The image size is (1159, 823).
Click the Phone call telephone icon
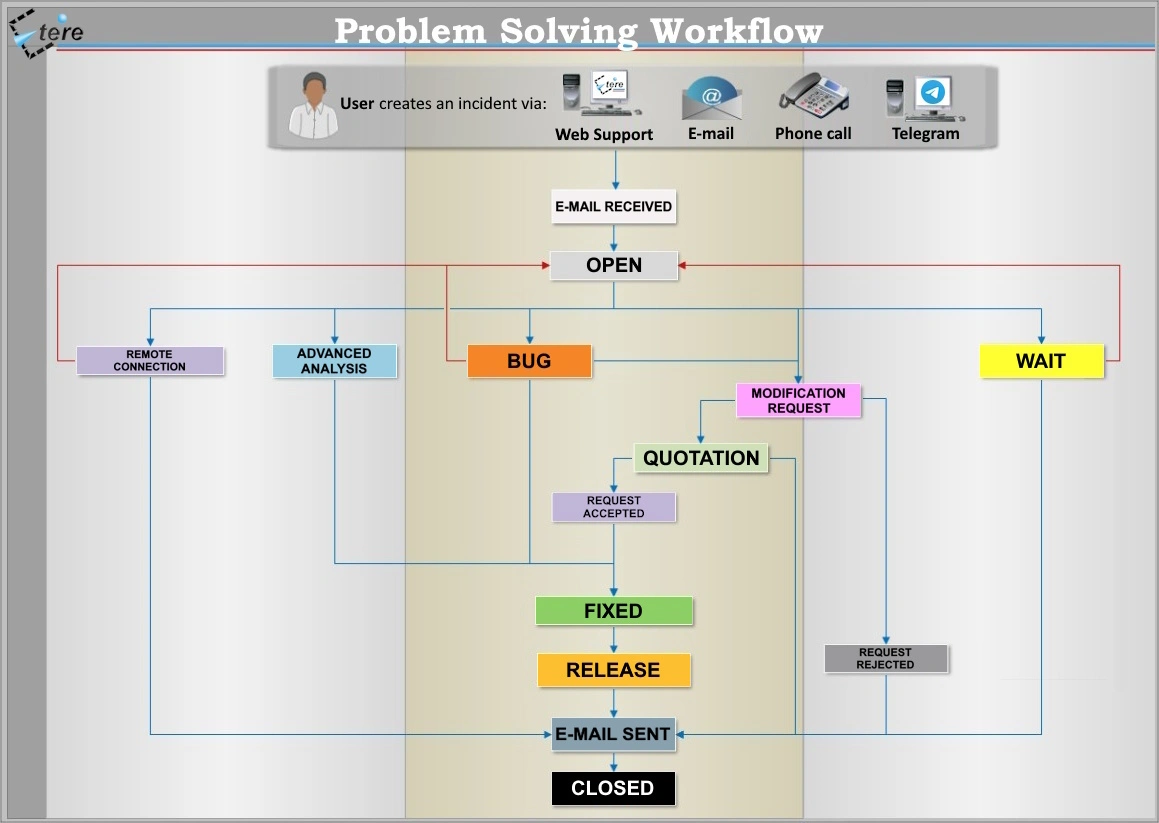tap(813, 96)
